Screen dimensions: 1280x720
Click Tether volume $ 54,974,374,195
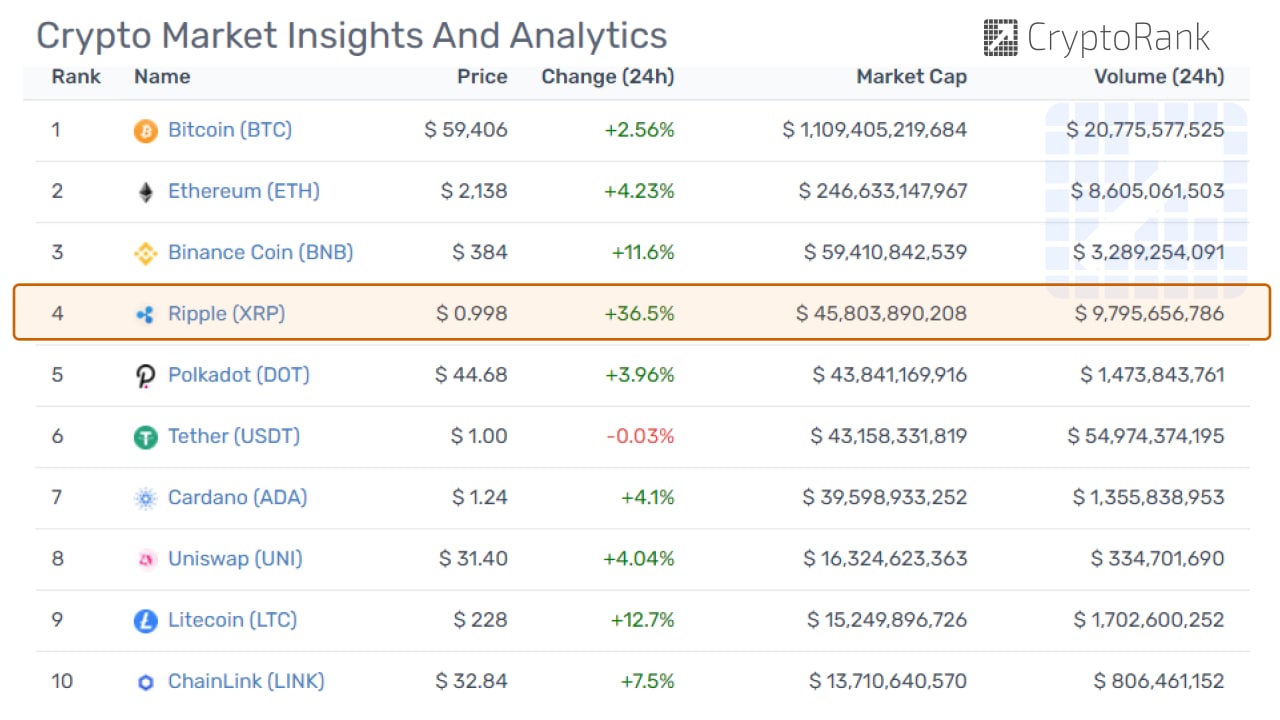[1146, 436]
